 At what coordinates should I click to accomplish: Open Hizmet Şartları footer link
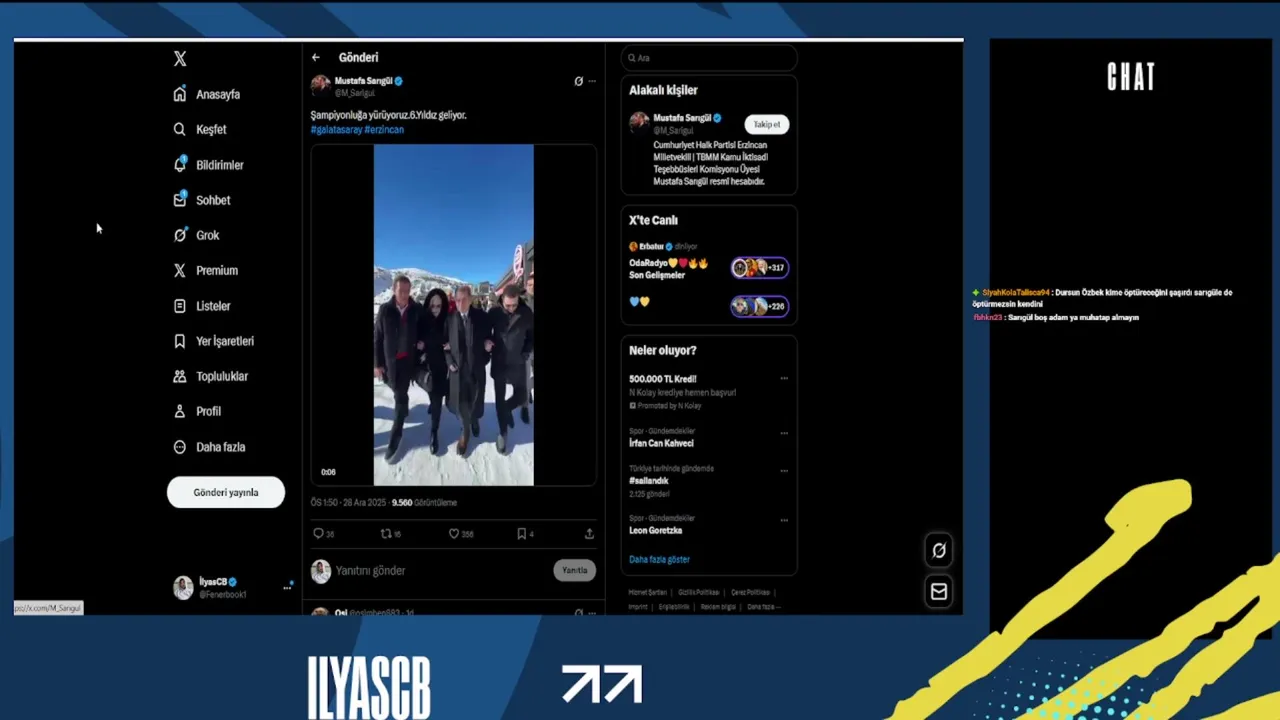tap(648, 592)
